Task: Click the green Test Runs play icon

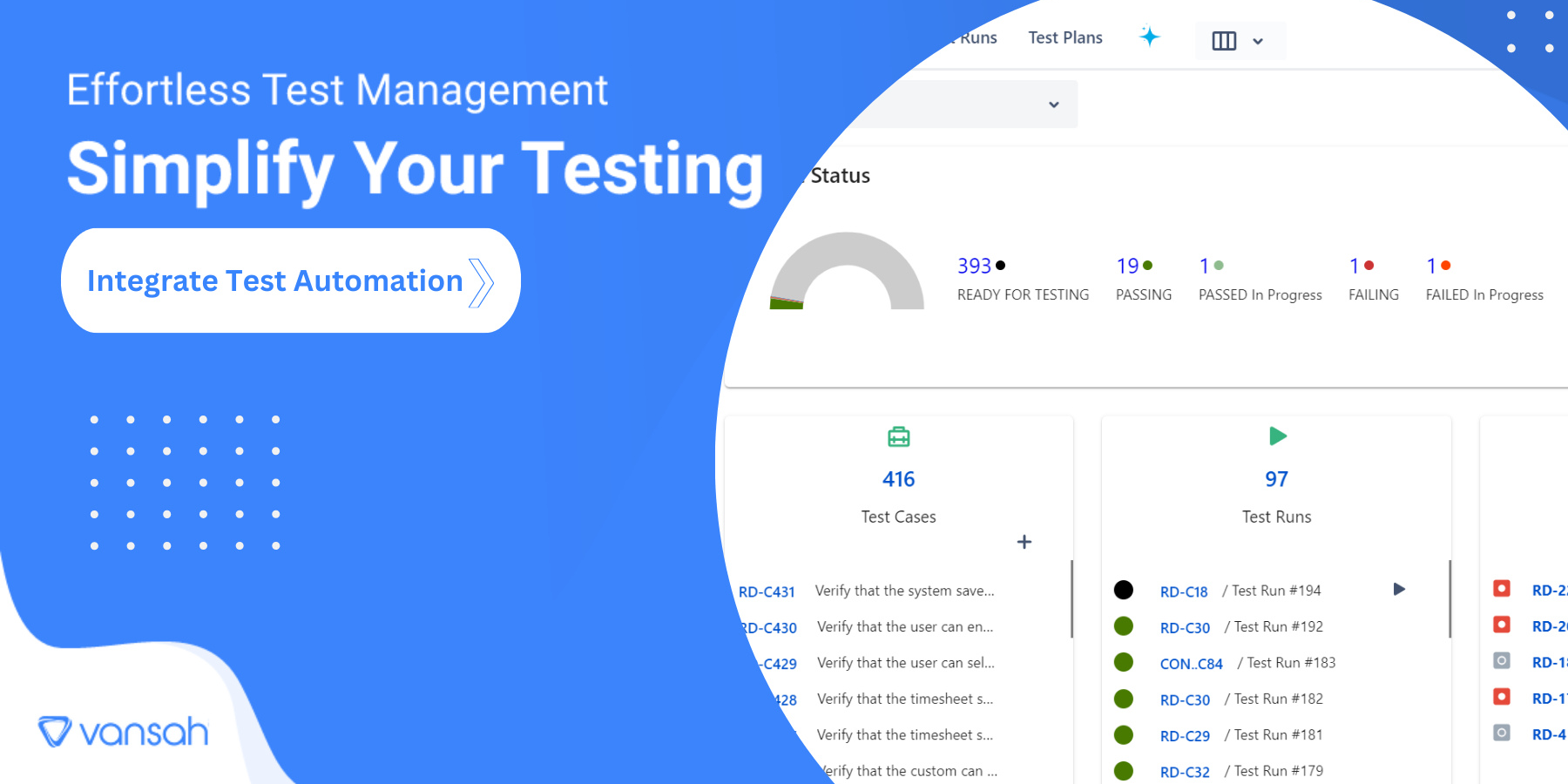Action: [1276, 436]
